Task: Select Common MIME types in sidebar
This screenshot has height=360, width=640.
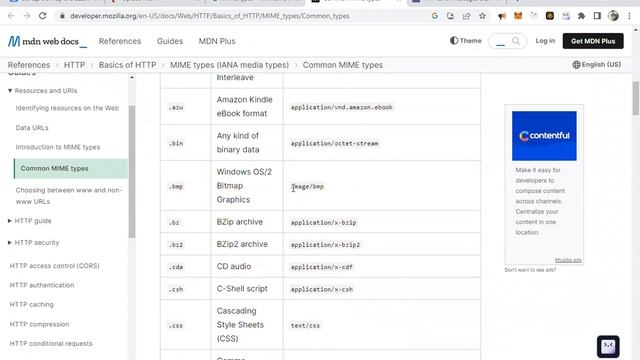Action: pos(71,169)
